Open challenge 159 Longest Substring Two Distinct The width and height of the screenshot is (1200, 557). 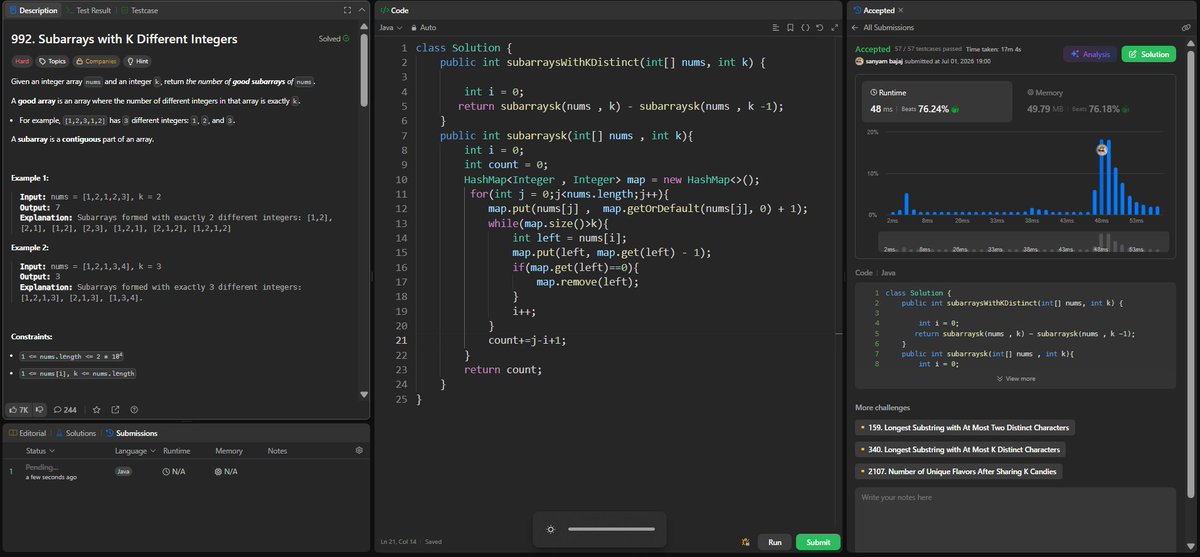click(x=964, y=427)
